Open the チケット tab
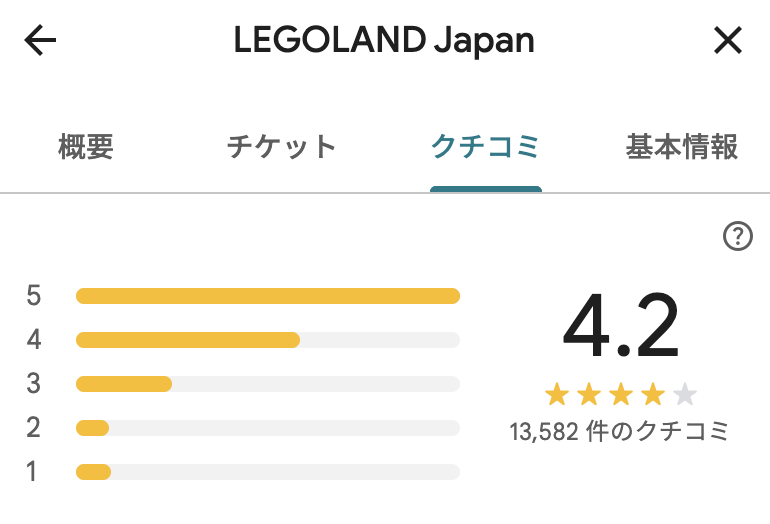Screen dimensions: 770x524 [281, 148]
